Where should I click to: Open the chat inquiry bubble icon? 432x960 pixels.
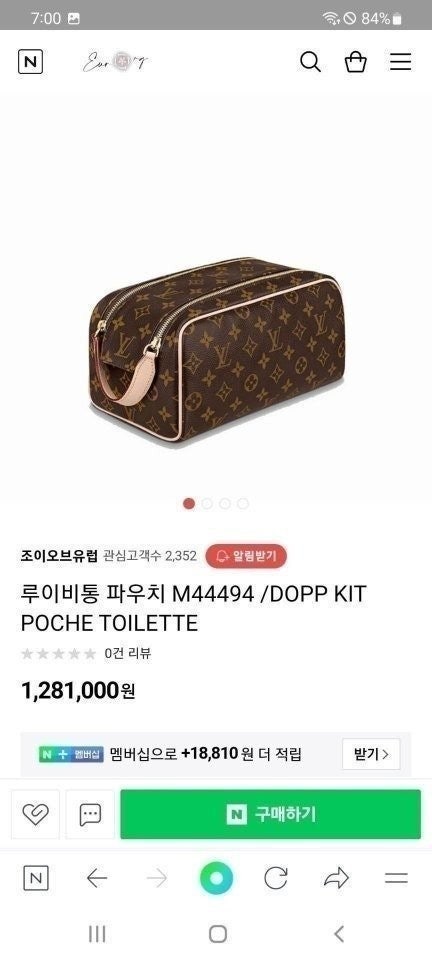pos(90,814)
